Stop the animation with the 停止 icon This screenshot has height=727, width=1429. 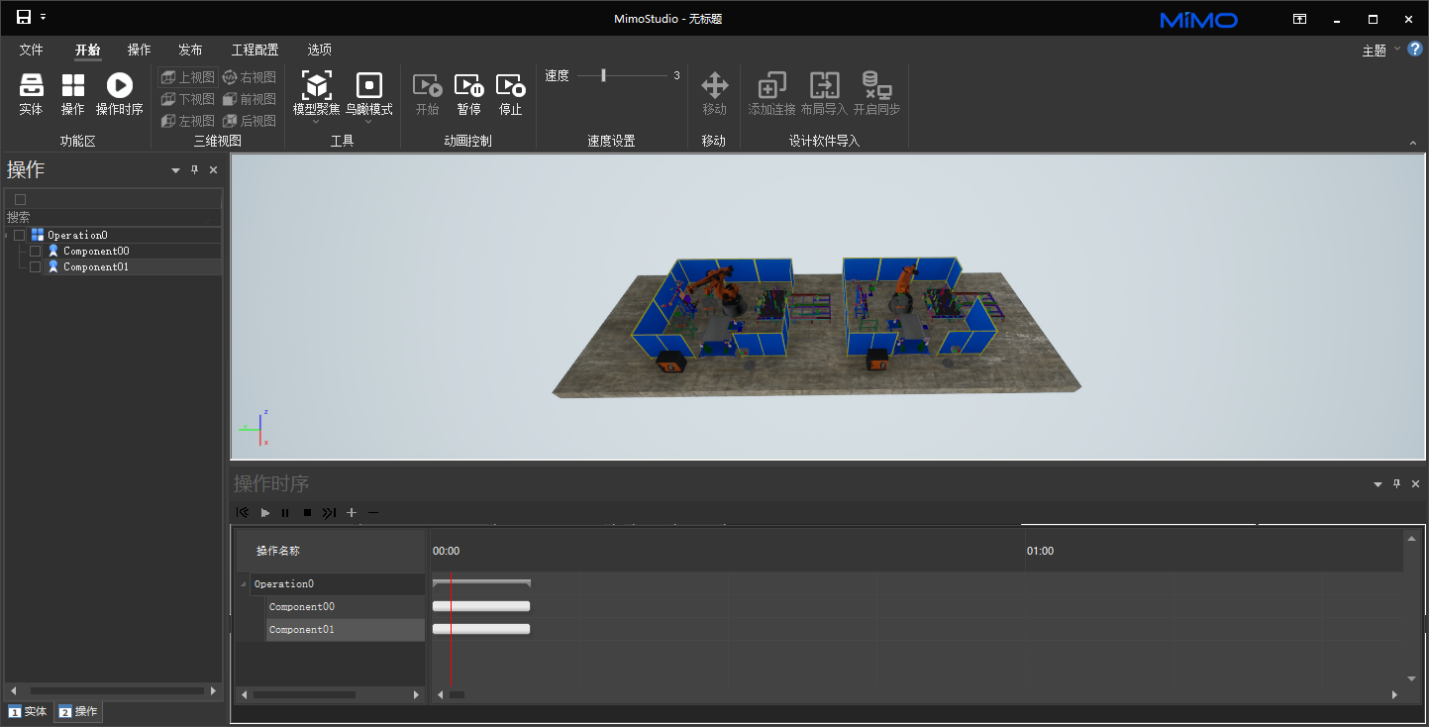[x=510, y=86]
